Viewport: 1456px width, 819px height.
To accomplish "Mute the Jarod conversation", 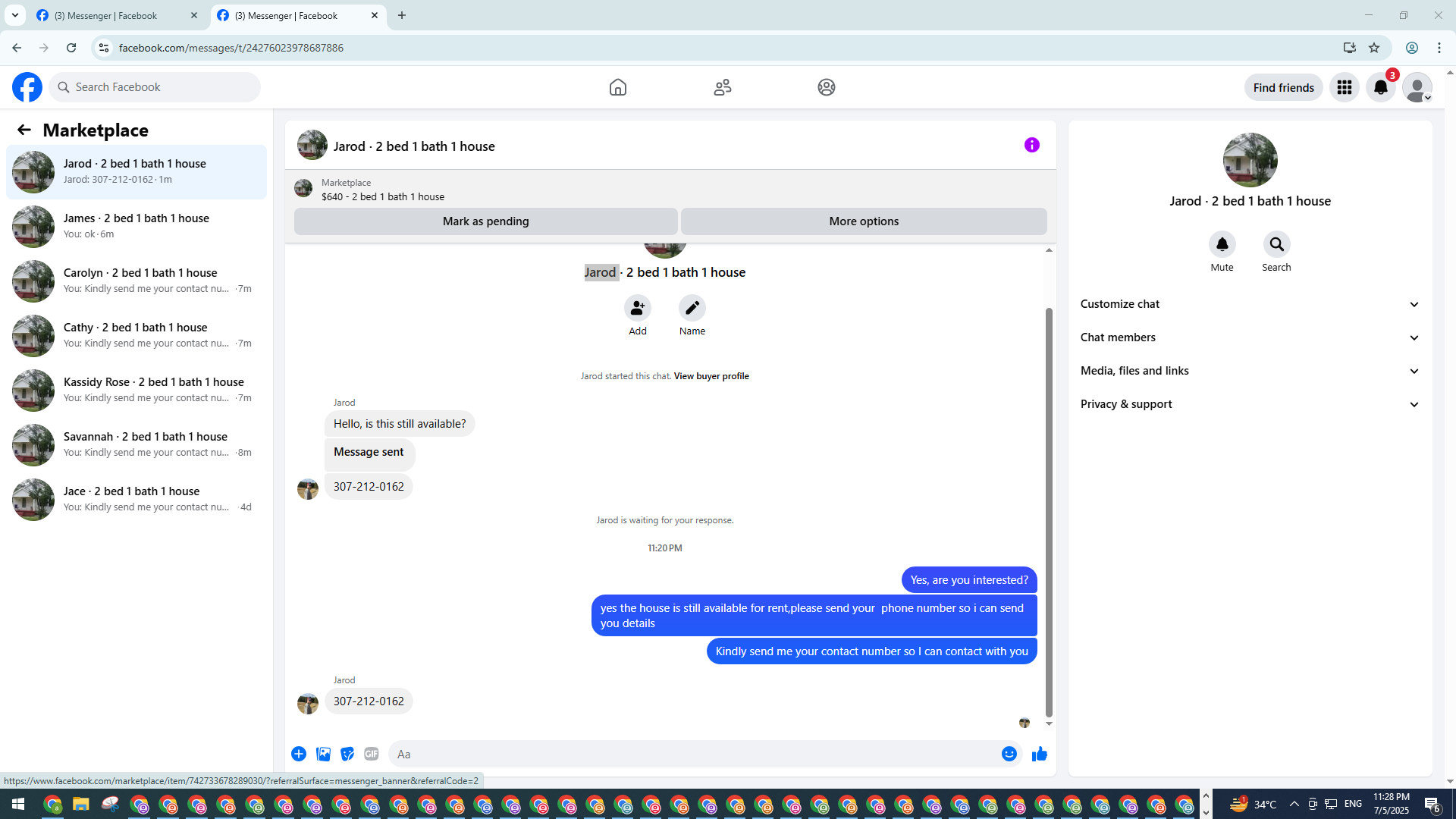I will [1222, 245].
